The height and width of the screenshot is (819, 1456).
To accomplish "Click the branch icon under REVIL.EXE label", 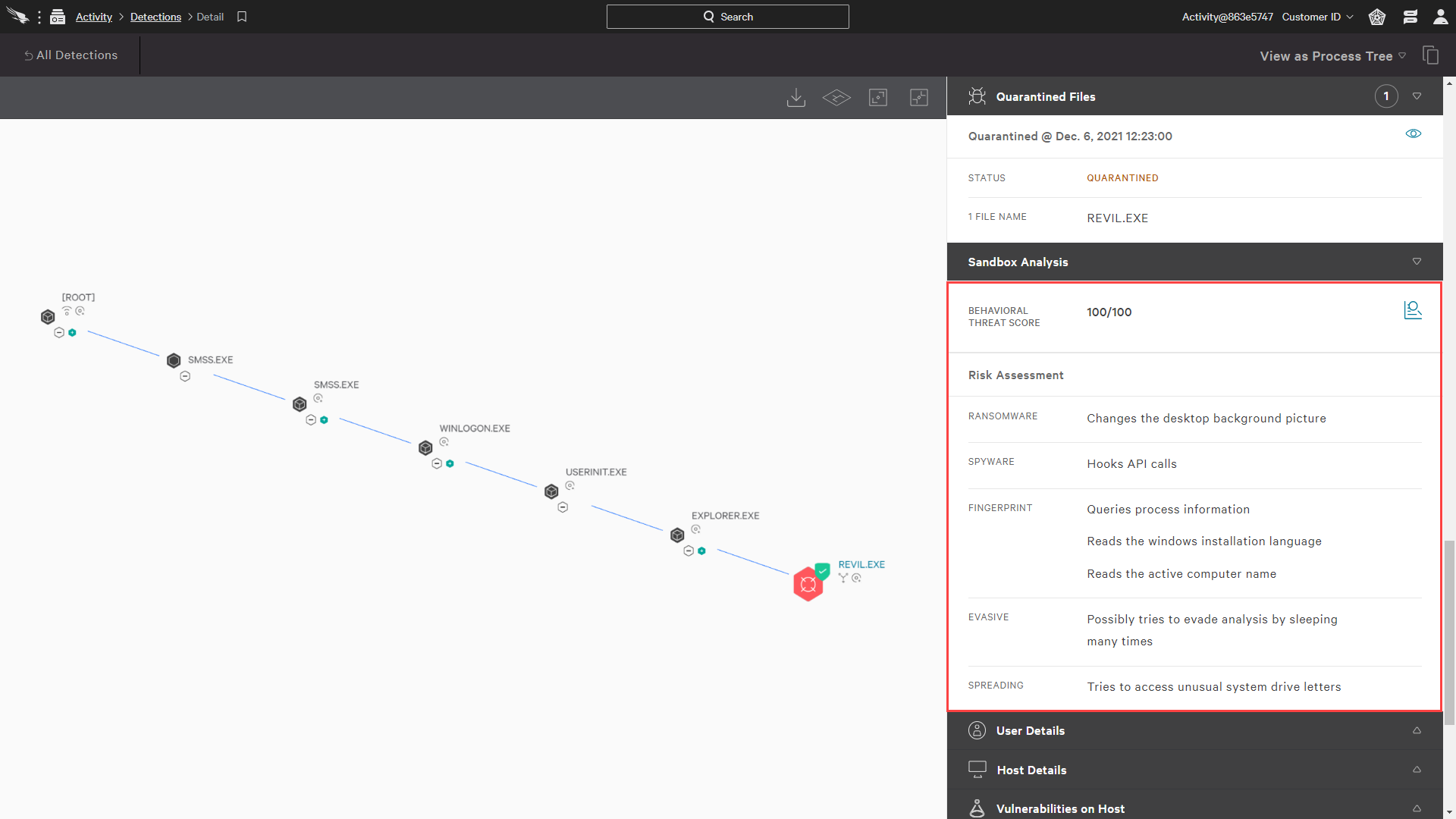I will click(x=843, y=578).
